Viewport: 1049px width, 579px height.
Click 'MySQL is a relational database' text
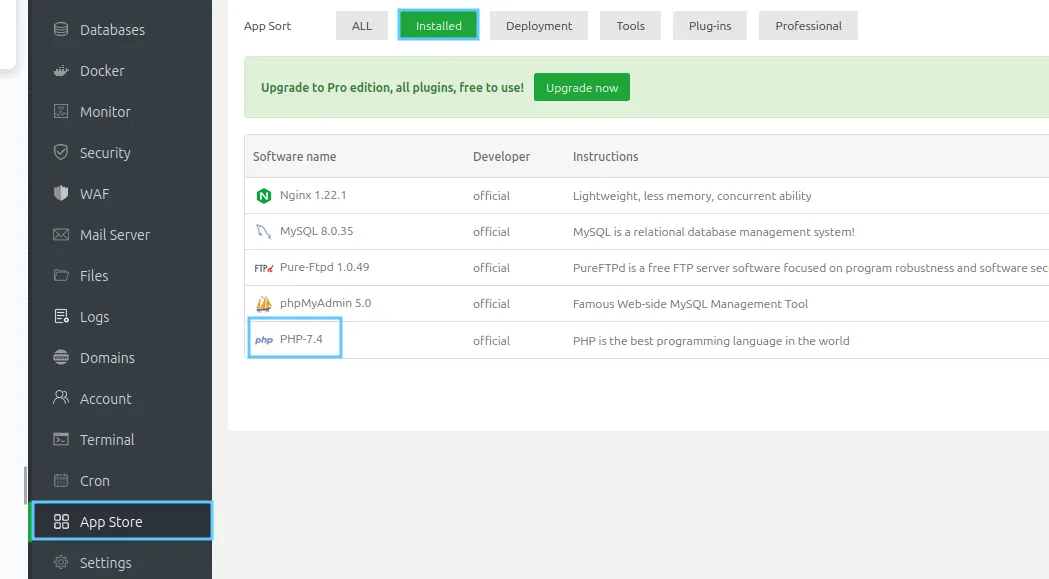[714, 232]
